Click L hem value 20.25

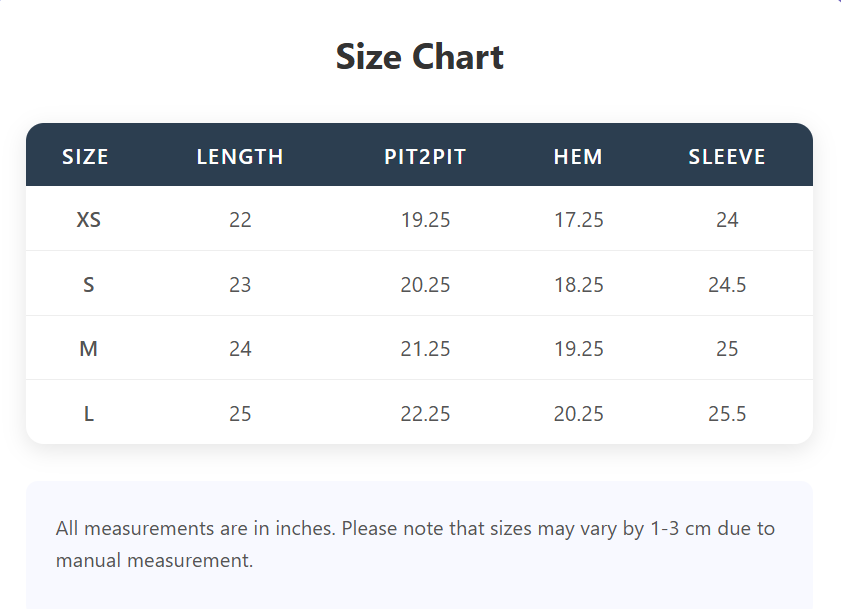coord(579,413)
